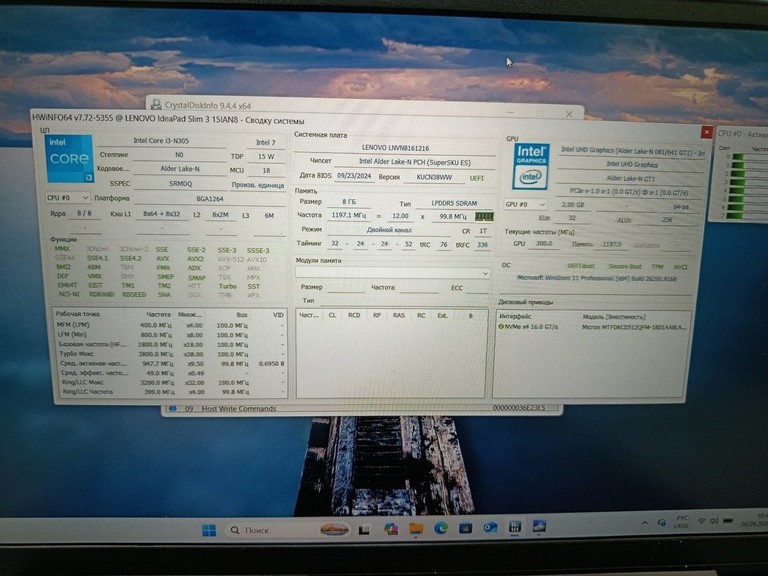This screenshot has width=768, height=576.
Task: Click the search highlight image in taskbar search
Action: pyautogui.click(x=335, y=529)
